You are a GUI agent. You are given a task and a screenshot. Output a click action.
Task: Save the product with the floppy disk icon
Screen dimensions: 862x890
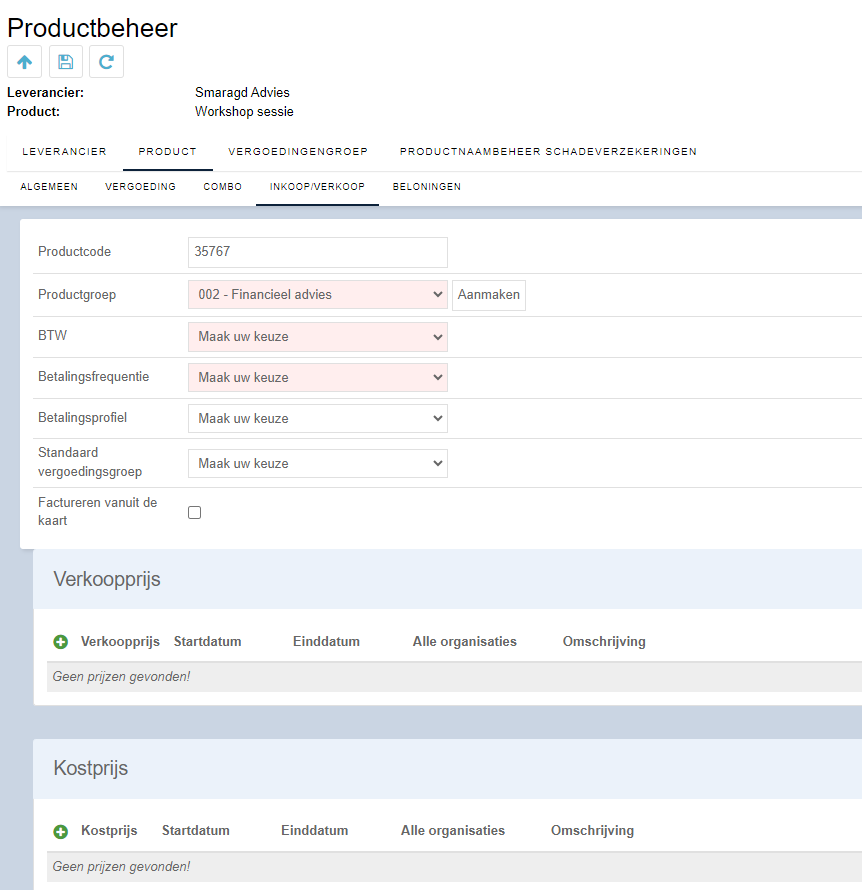(66, 61)
